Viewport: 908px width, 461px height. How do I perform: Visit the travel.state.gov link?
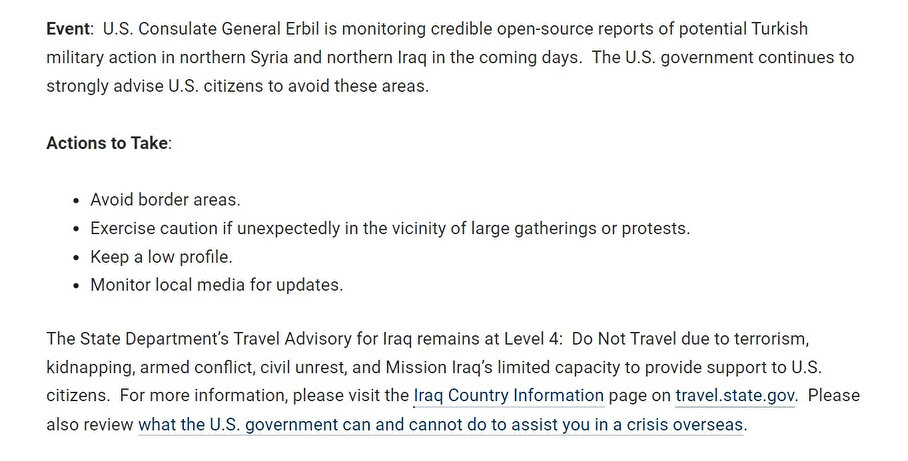735,395
